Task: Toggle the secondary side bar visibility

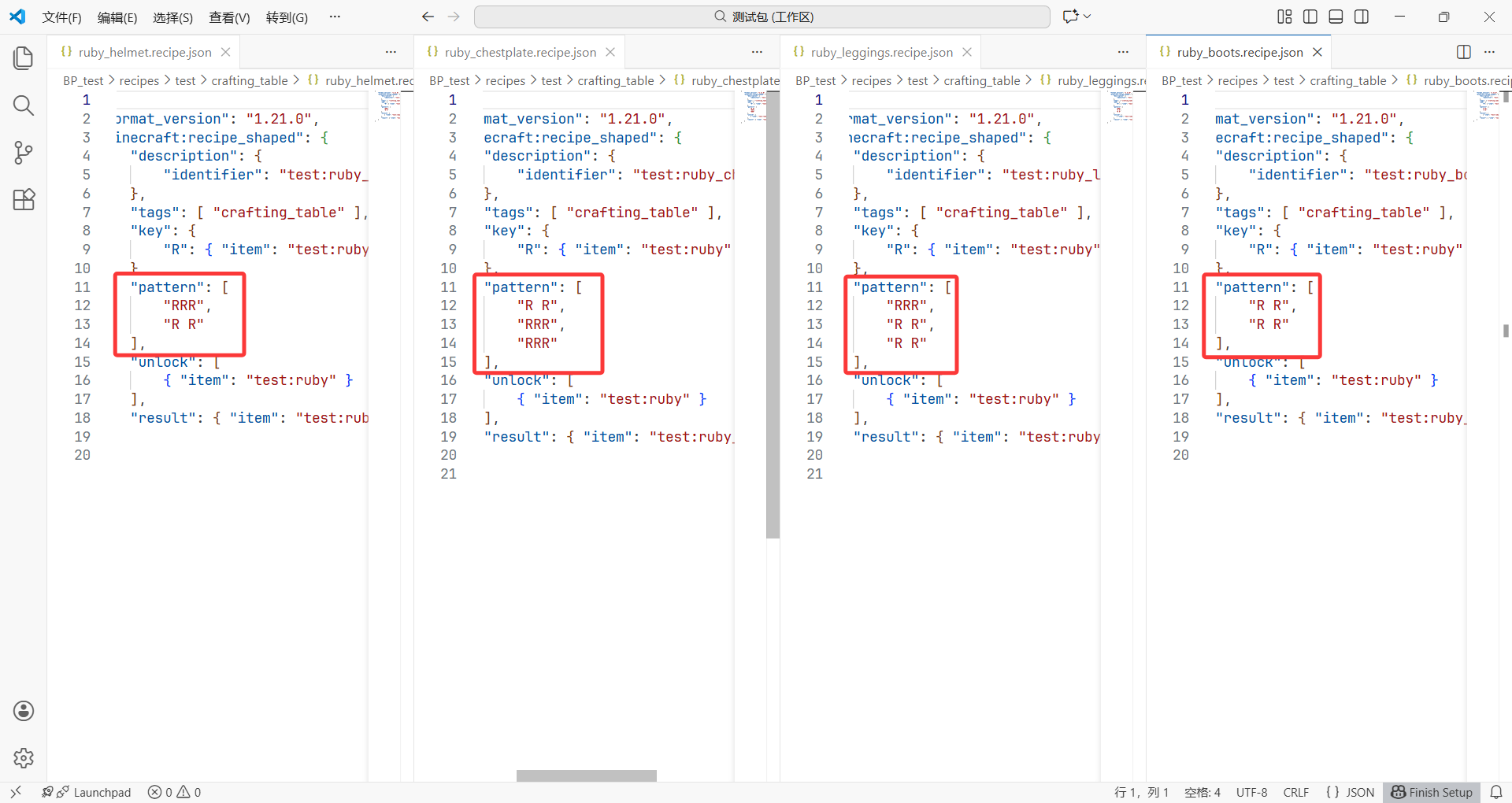Action: tap(1362, 17)
